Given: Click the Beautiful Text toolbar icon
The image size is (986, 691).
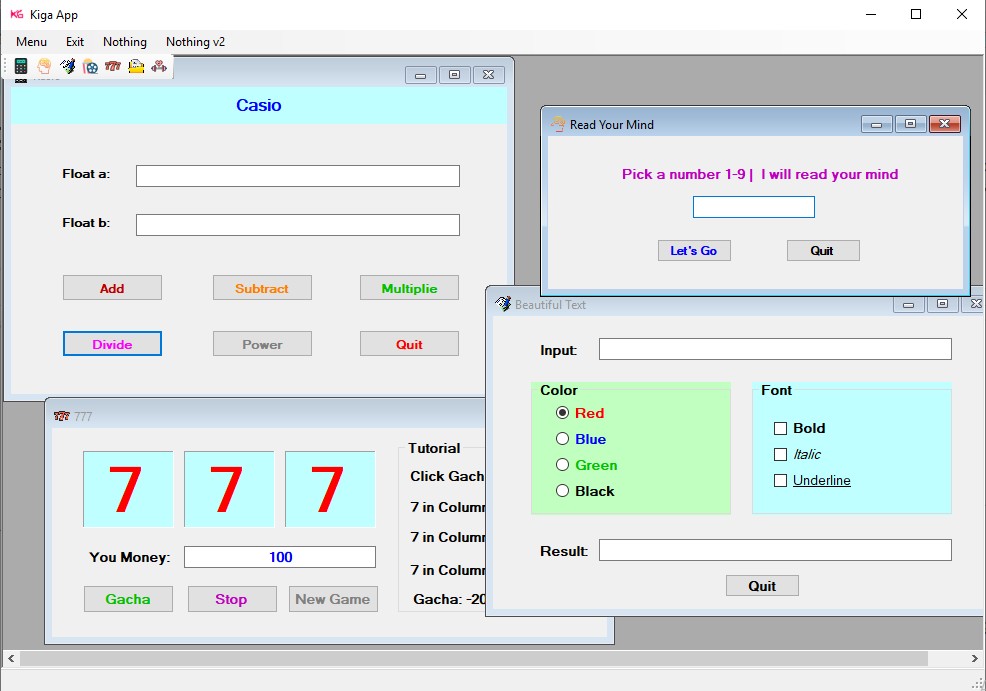Looking at the screenshot, I should [x=67, y=66].
